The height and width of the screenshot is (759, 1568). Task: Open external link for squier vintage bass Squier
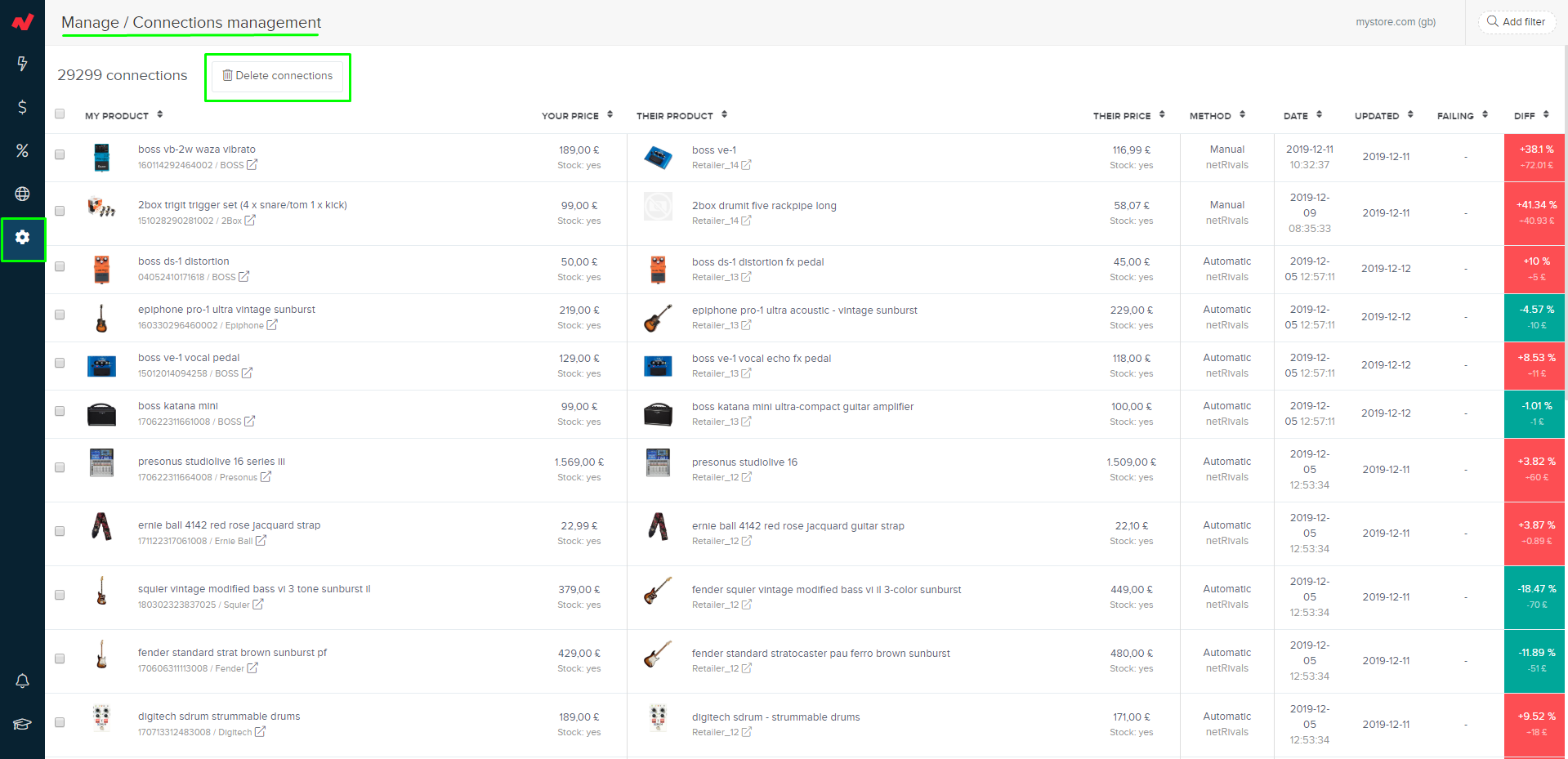258,604
